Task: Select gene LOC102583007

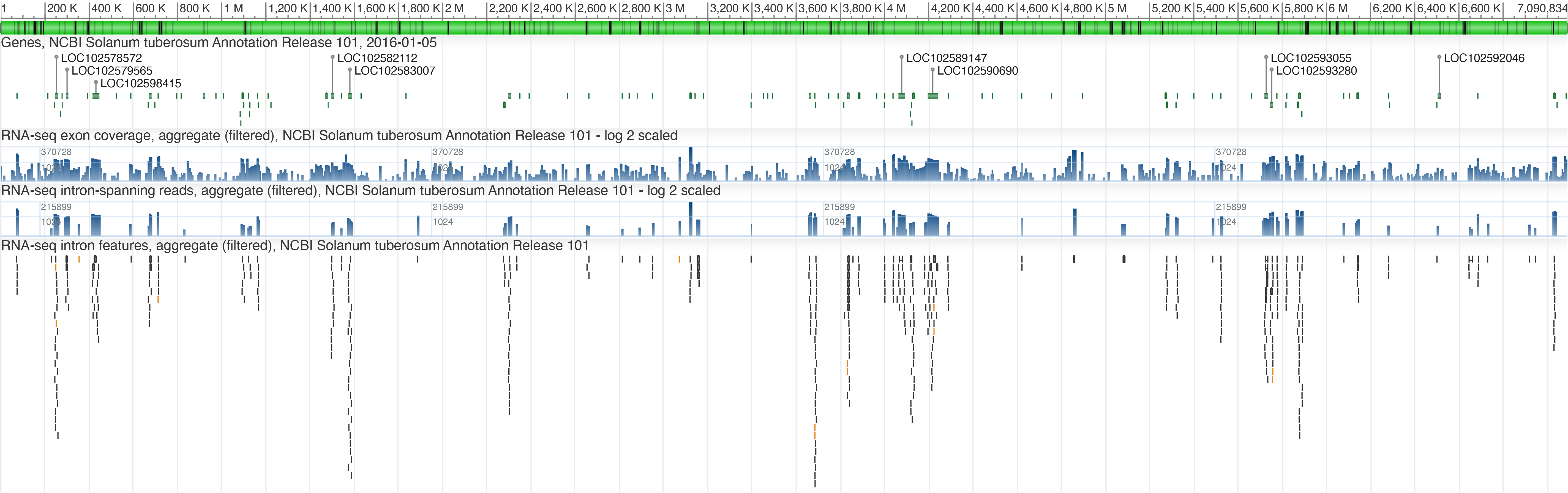Action: 395,71
